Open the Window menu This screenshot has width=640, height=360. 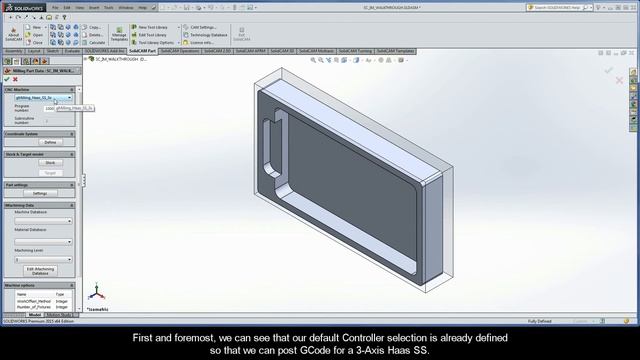click(126, 7)
